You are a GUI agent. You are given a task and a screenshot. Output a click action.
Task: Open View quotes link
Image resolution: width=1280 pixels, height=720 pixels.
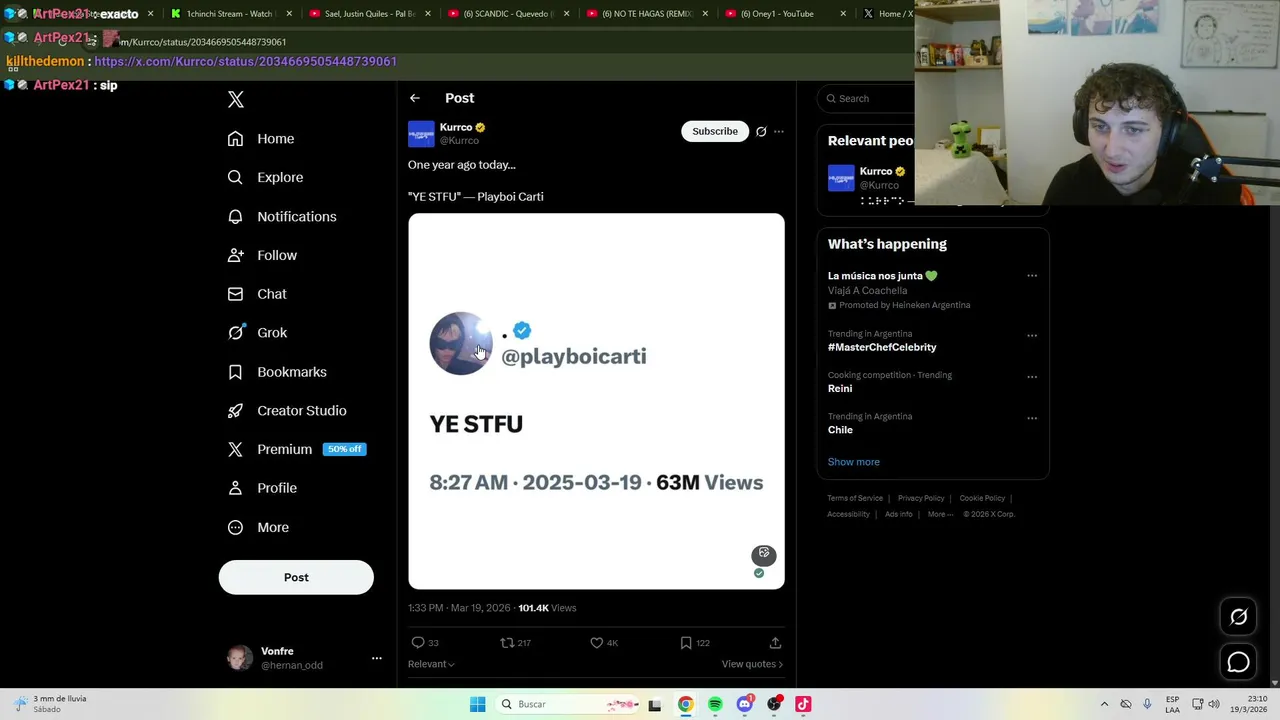(752, 664)
